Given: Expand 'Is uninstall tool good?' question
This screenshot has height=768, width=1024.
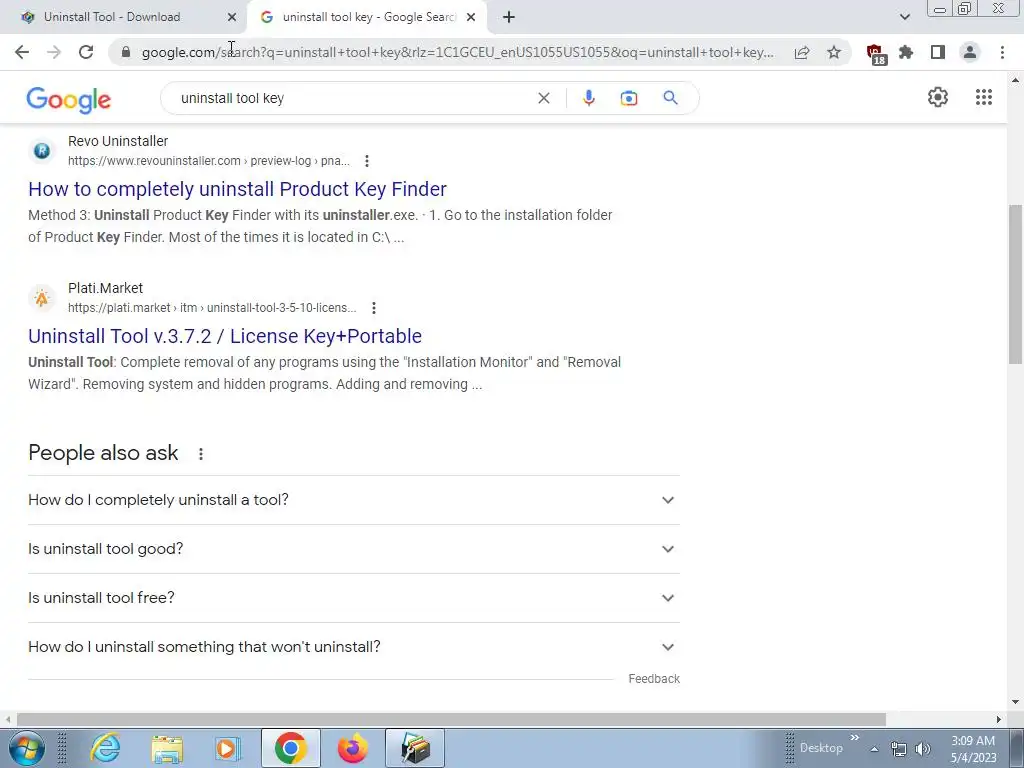Looking at the screenshot, I should pos(354,549).
